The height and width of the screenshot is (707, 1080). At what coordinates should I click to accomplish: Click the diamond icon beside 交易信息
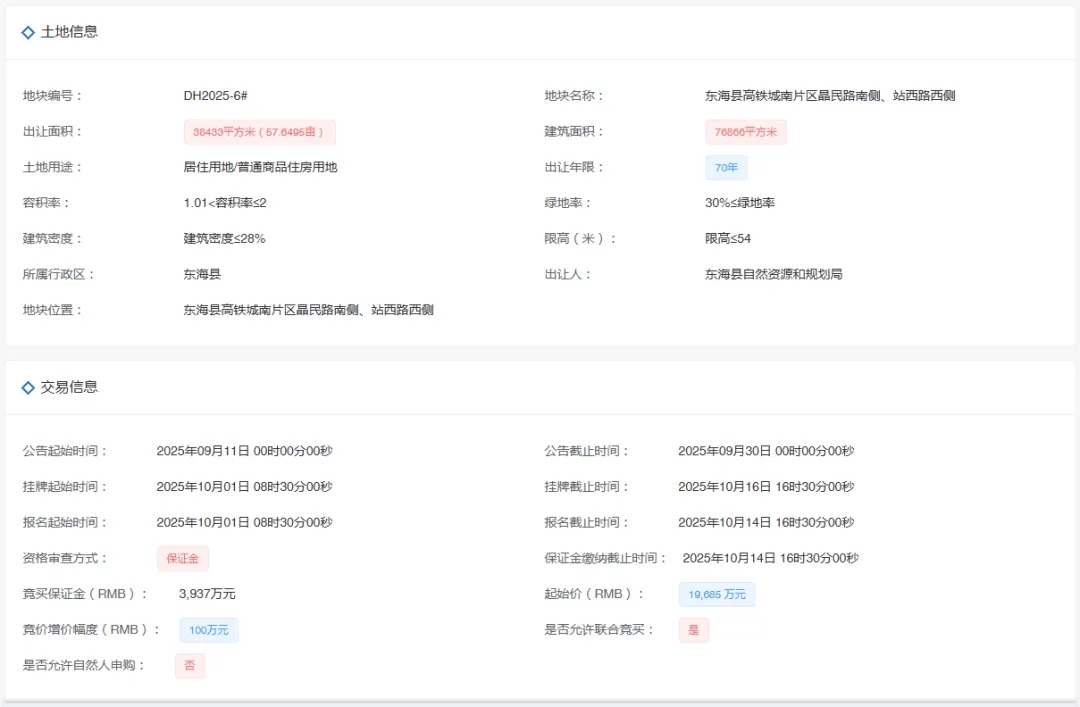click(x=28, y=387)
